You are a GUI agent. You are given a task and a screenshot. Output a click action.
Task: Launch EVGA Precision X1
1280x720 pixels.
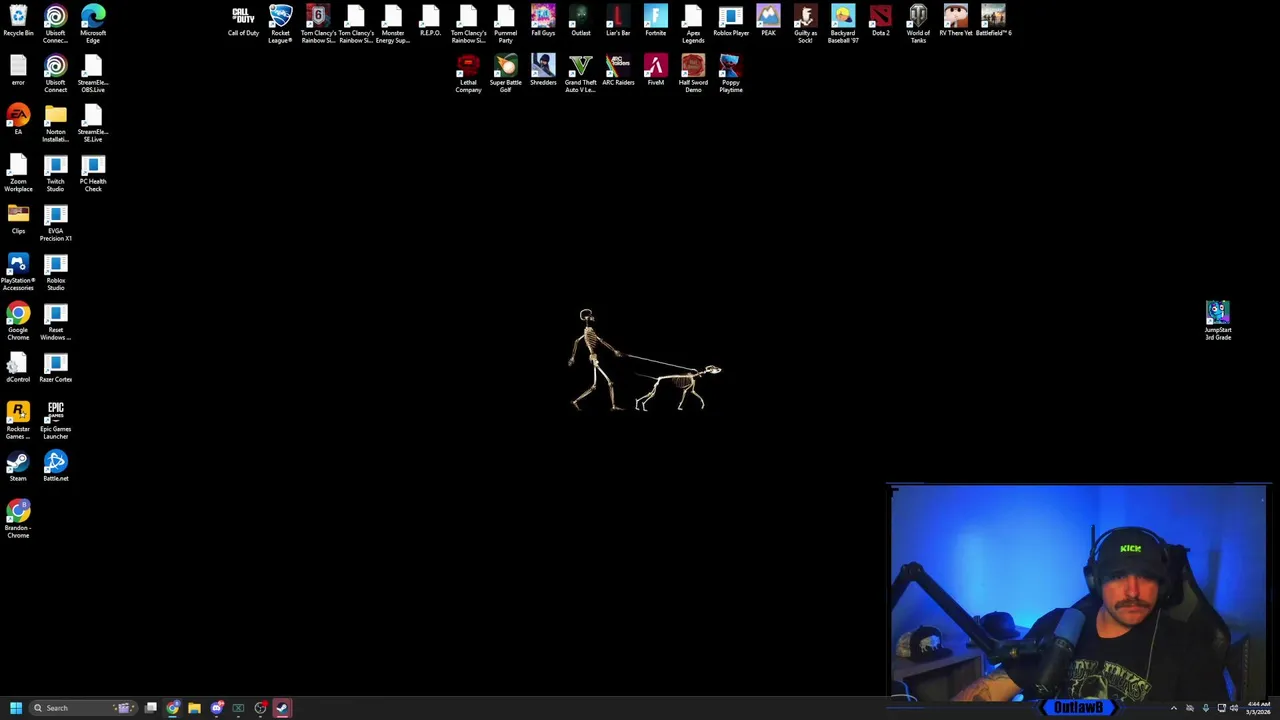pyautogui.click(x=55, y=223)
